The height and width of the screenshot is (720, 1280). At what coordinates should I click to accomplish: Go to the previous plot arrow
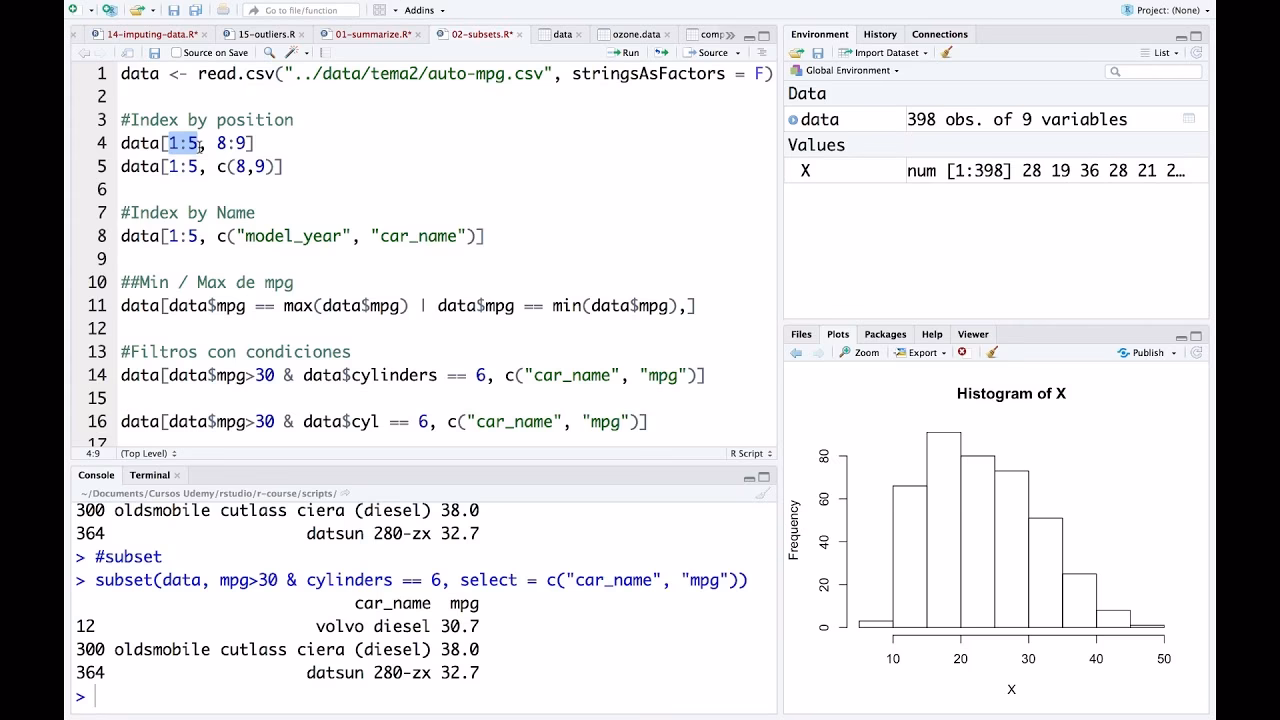point(796,353)
